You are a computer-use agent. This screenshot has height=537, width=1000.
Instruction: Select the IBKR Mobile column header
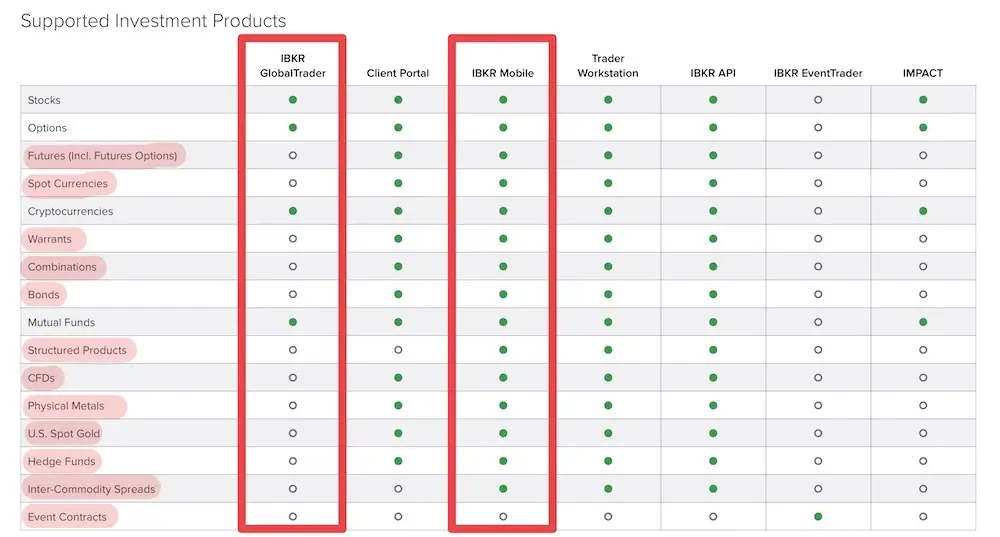click(x=503, y=73)
